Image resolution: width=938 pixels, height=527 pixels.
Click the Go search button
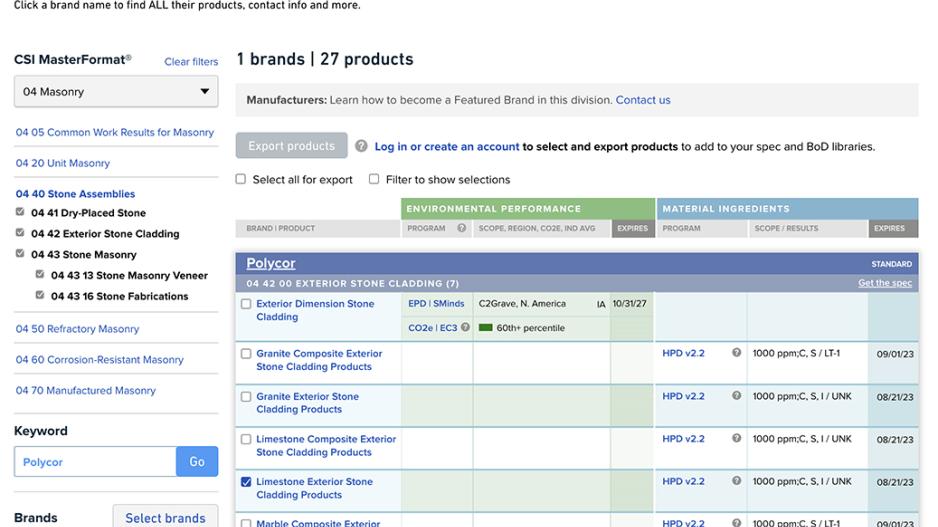tap(197, 462)
